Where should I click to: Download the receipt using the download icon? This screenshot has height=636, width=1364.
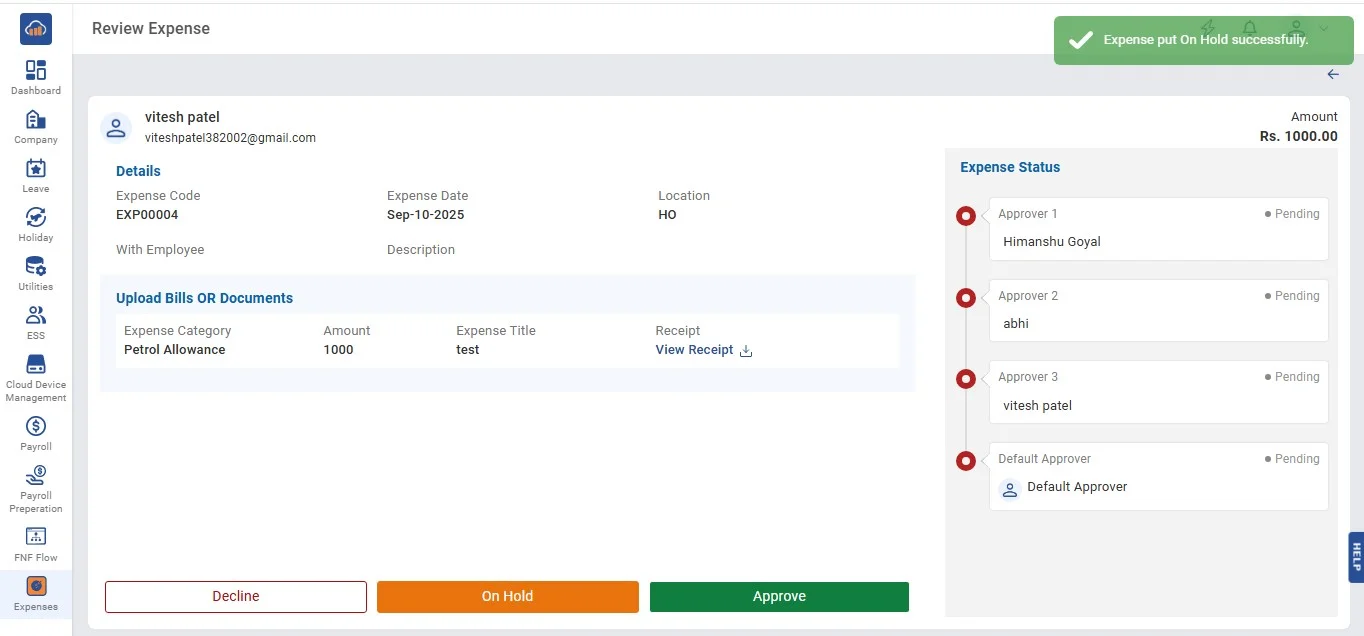(745, 351)
